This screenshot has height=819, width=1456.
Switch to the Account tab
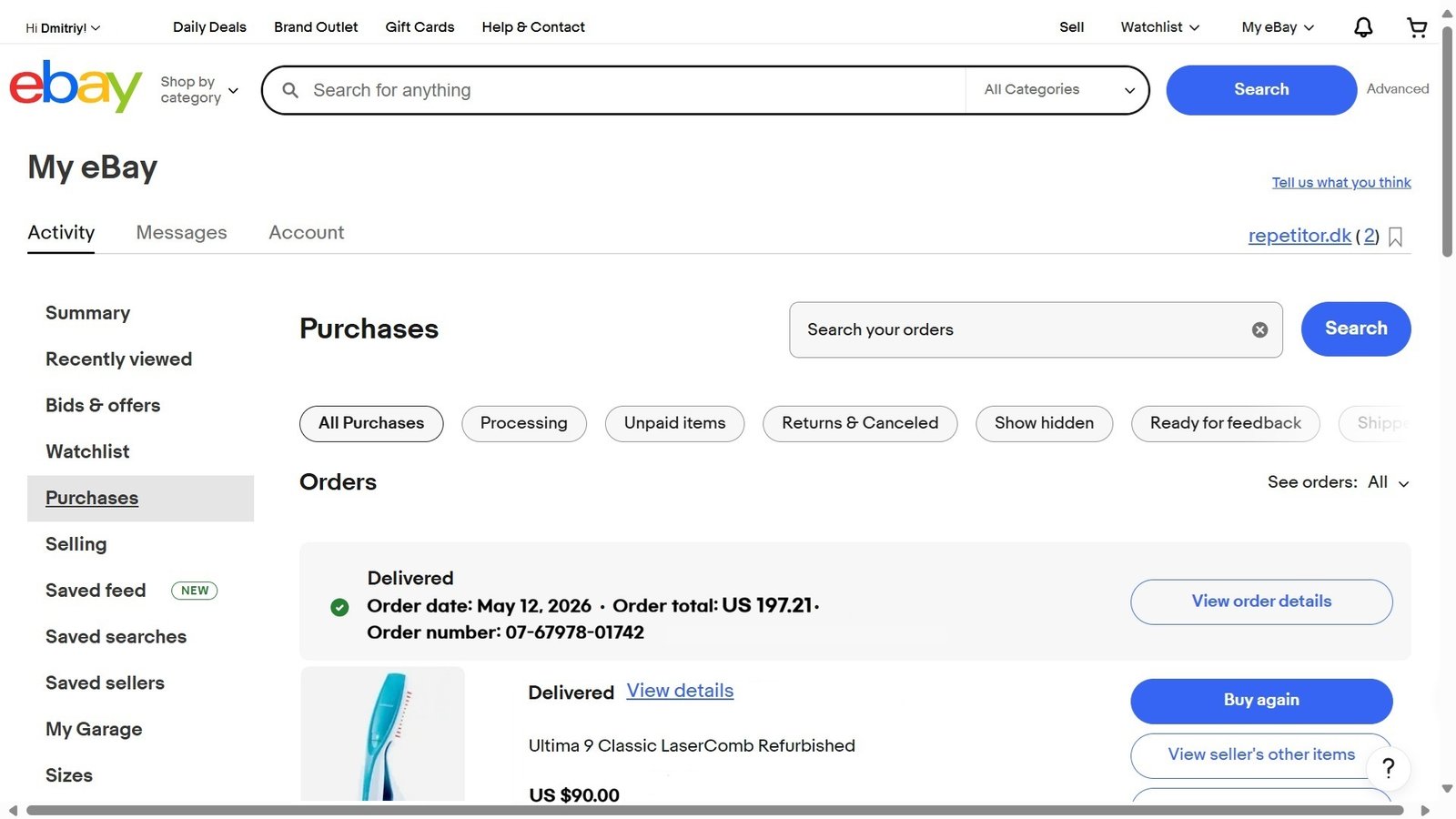306,233
